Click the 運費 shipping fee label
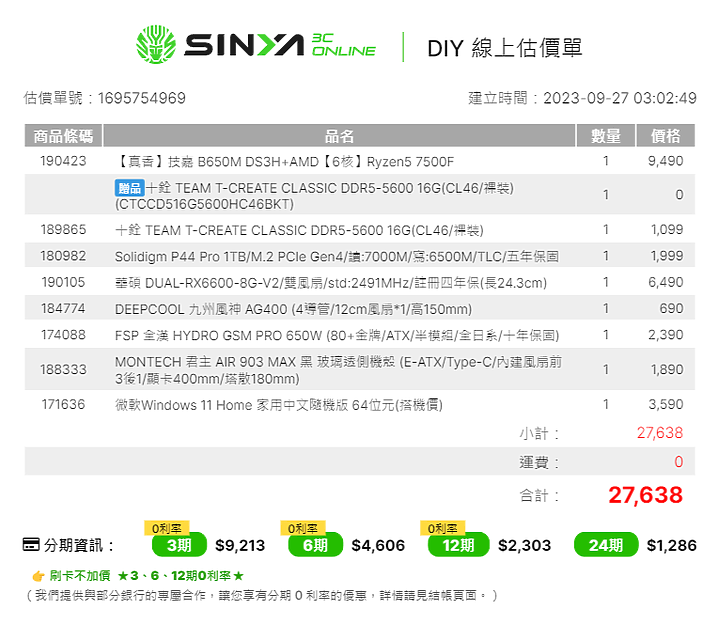This screenshot has width=720, height=625. pos(539,462)
